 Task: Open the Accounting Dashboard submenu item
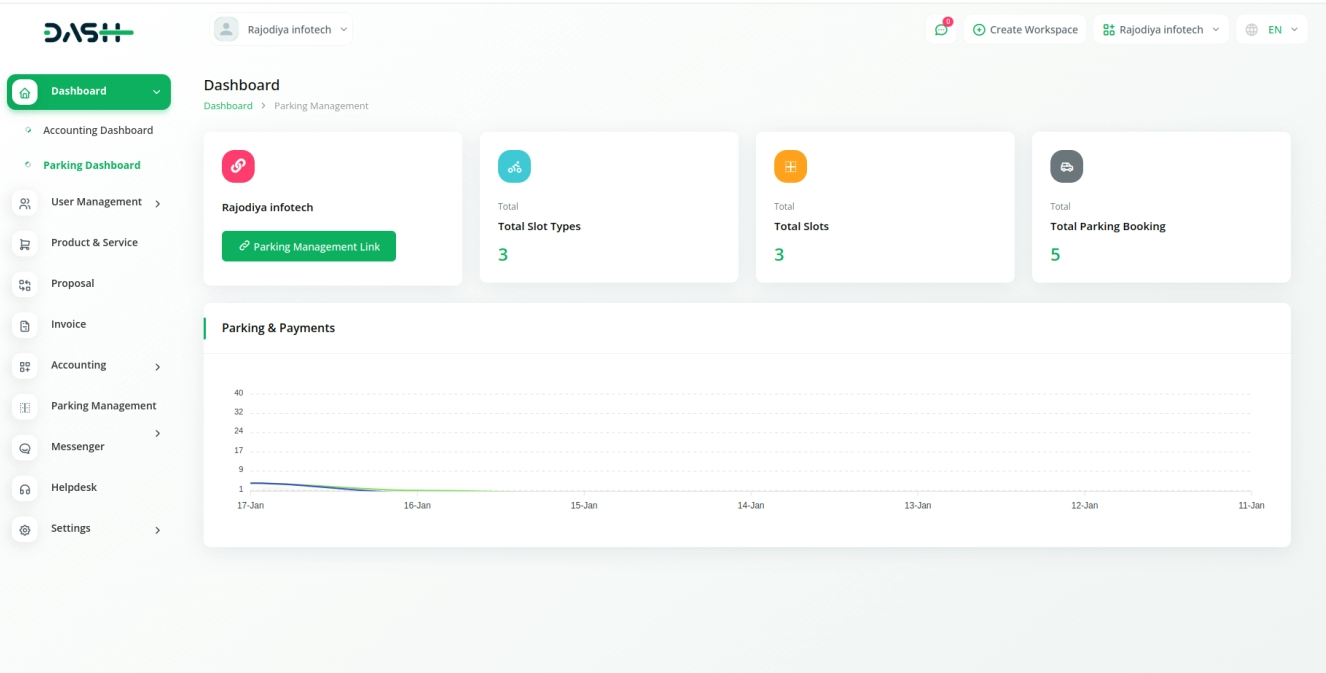(x=98, y=131)
